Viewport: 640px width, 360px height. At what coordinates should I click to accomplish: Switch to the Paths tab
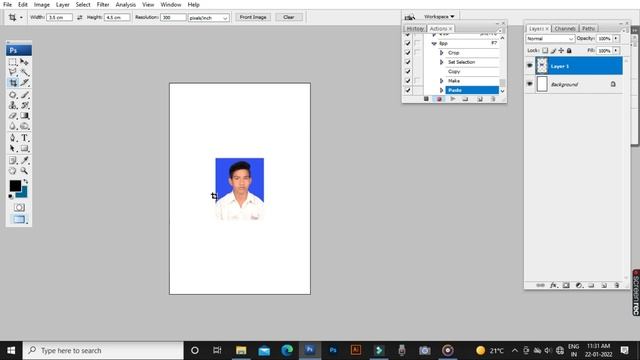pyautogui.click(x=588, y=29)
